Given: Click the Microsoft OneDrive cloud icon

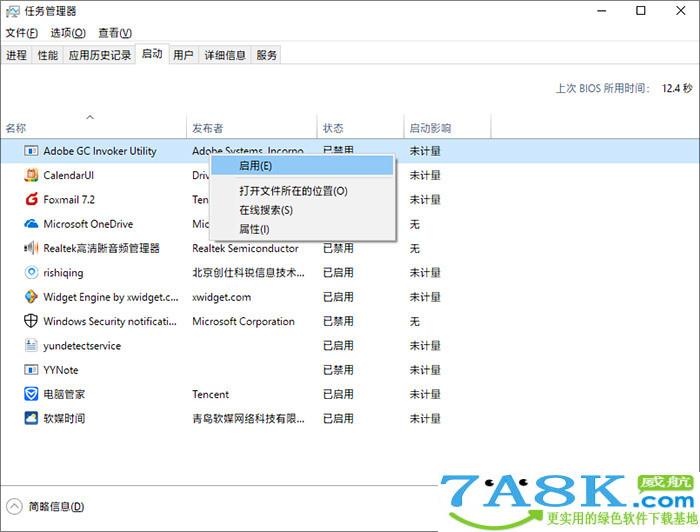Looking at the screenshot, I should (x=31, y=224).
